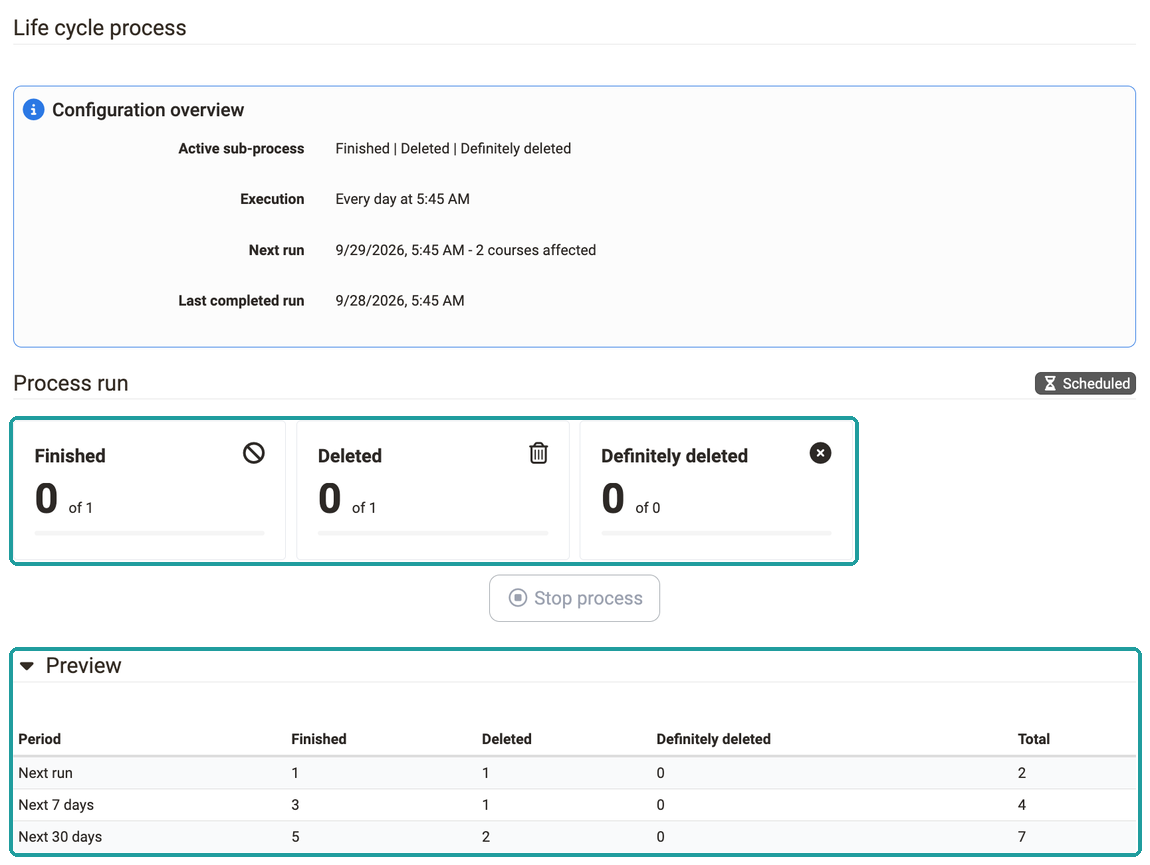Click the value Finished | Deleted | Definitely deleted
This screenshot has width=1150, height=865.
pos(453,148)
